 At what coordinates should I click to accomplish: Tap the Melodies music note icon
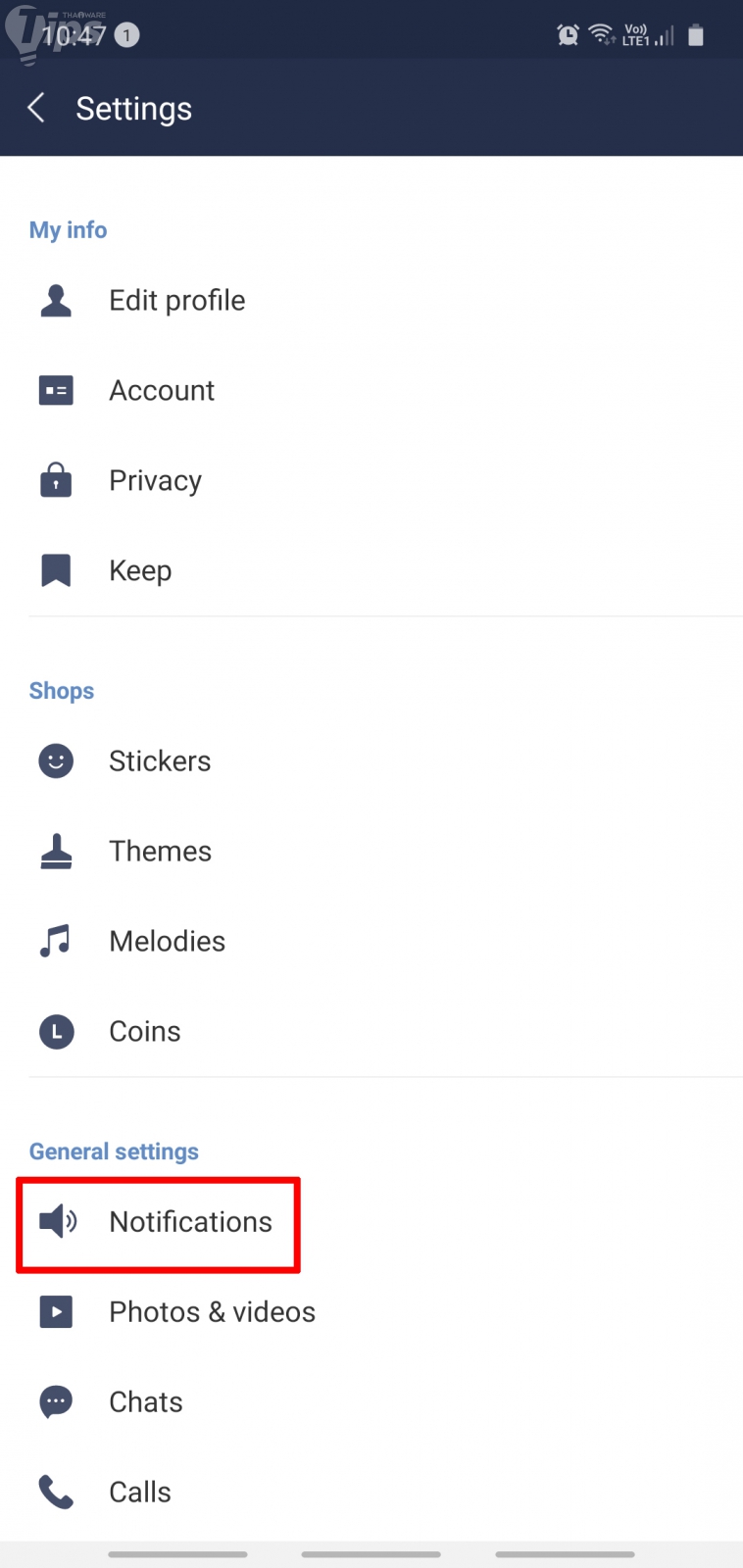pos(56,941)
